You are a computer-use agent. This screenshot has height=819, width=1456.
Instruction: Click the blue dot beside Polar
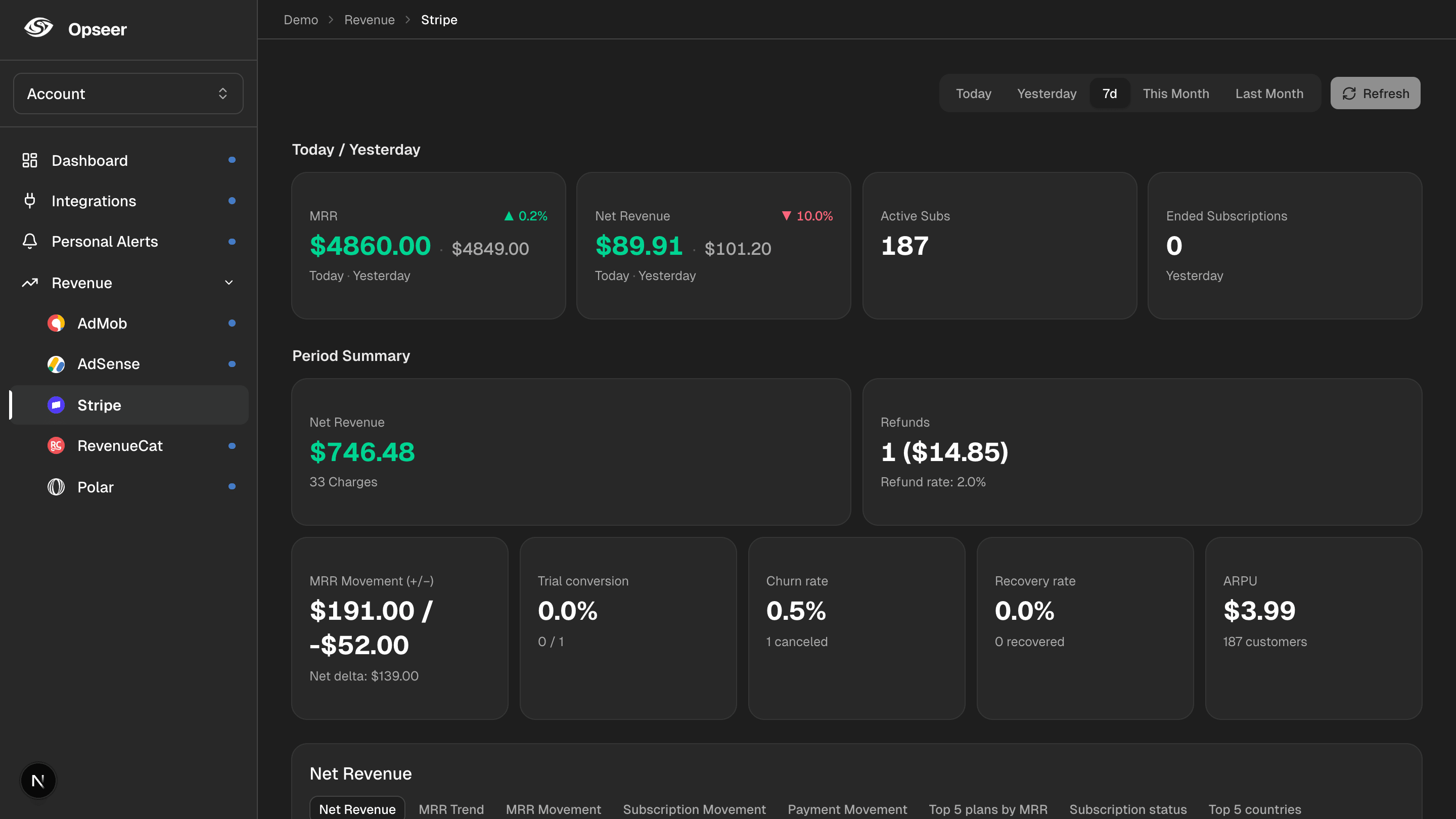(x=232, y=486)
